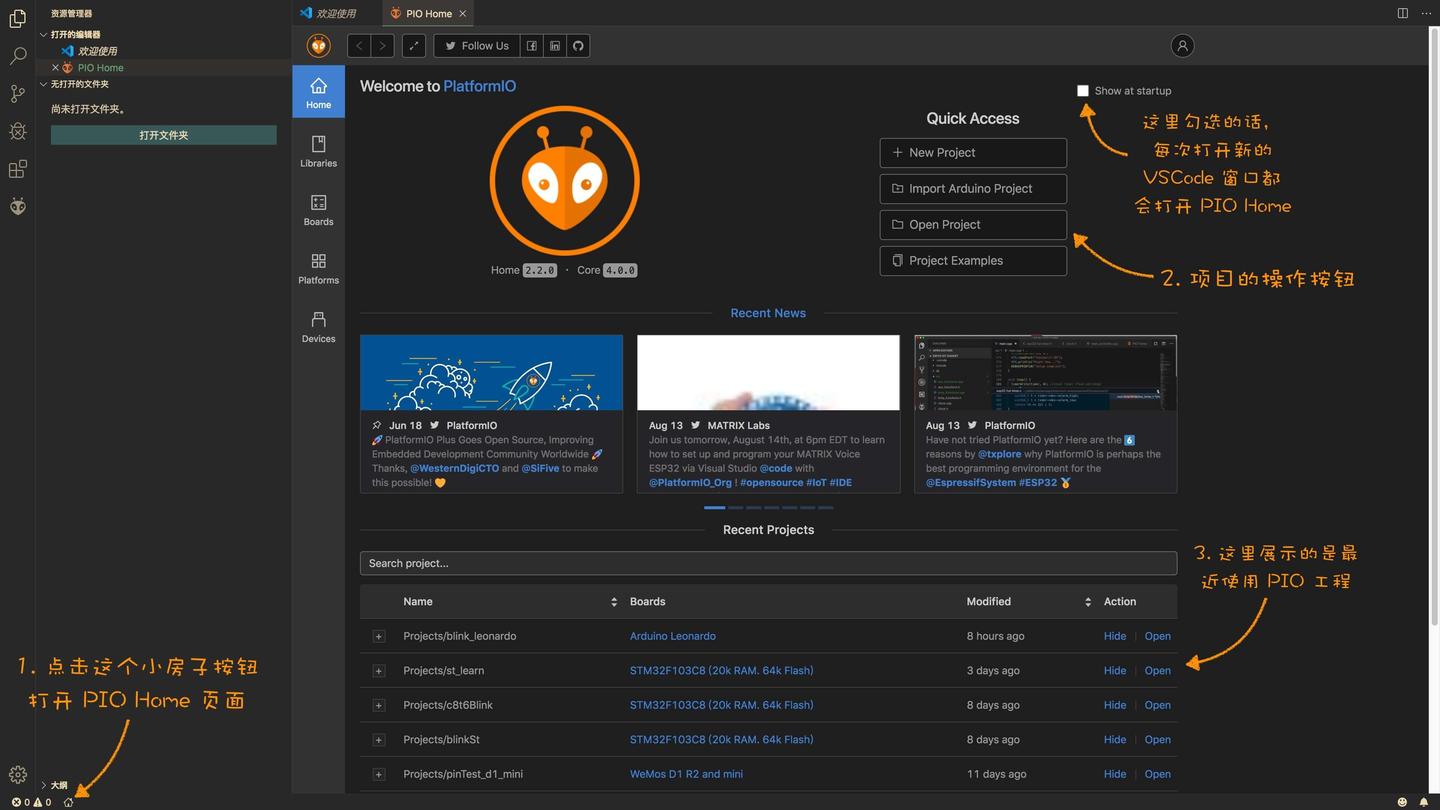This screenshot has width=1440, height=810.
Task: Open the Devices panel in PIO Home
Action: (318, 327)
